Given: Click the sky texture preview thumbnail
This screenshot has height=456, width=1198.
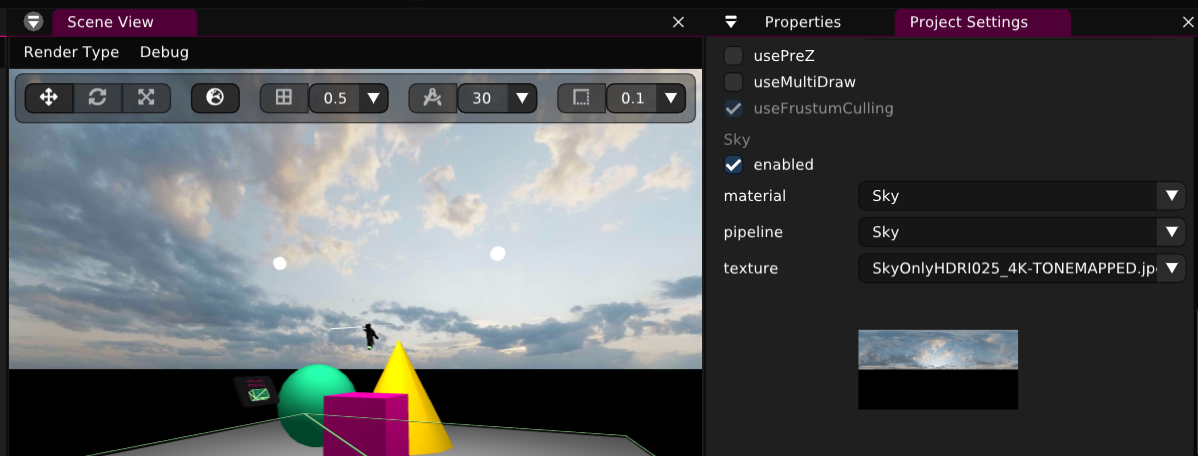Looking at the screenshot, I should point(937,369).
